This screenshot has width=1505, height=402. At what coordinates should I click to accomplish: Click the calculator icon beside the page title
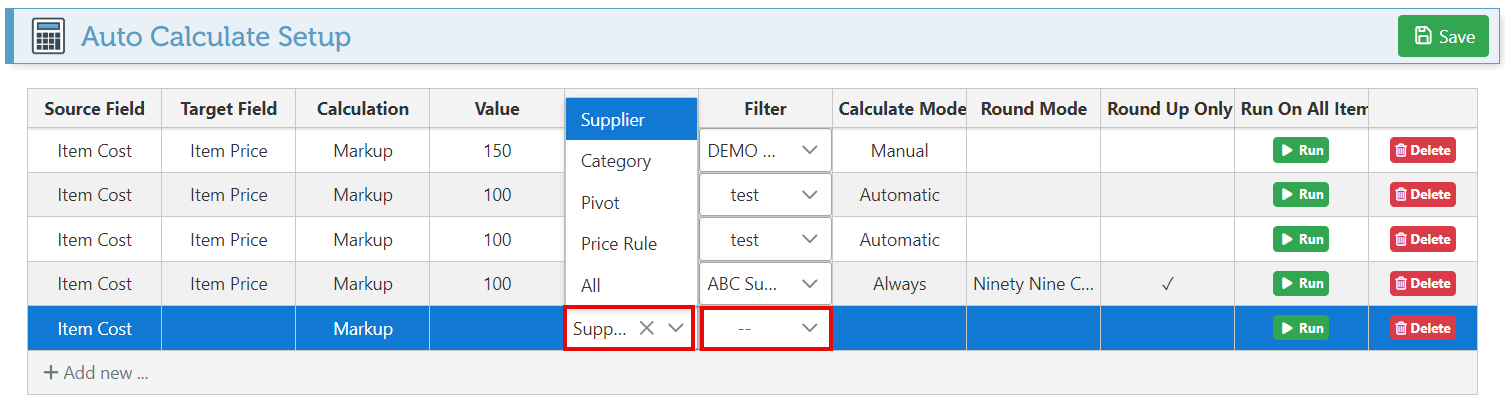pyautogui.click(x=48, y=37)
